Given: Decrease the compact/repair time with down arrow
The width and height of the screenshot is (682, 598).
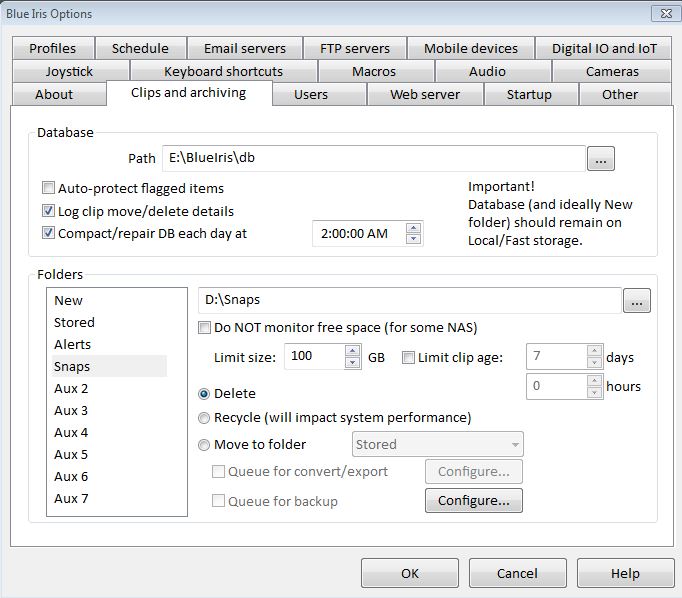Looking at the screenshot, I should (413, 239).
